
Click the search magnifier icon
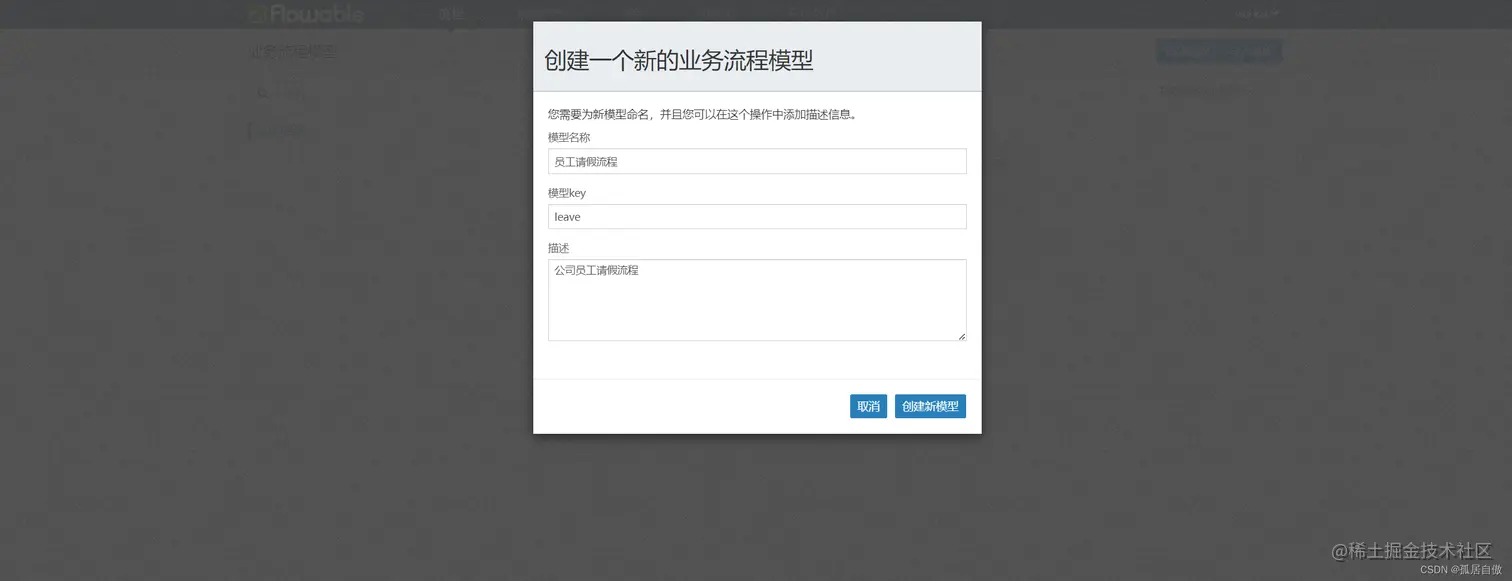pos(262,93)
